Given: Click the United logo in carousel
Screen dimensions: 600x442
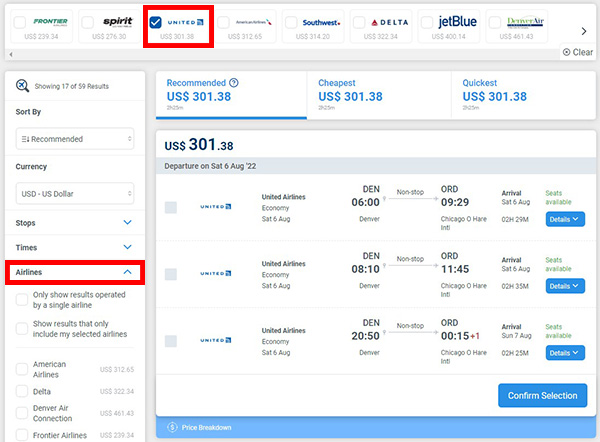Looking at the screenshot, I should pos(186,22).
